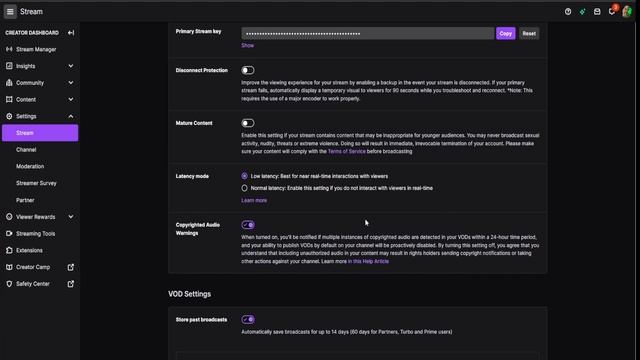
Task: Open notifications bell with red badge
Action: click(612, 11)
